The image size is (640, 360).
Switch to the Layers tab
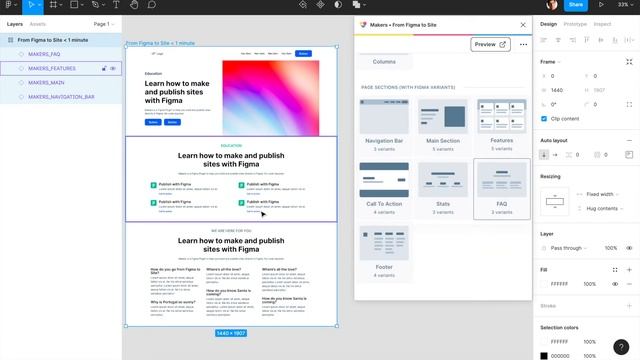click(15, 24)
